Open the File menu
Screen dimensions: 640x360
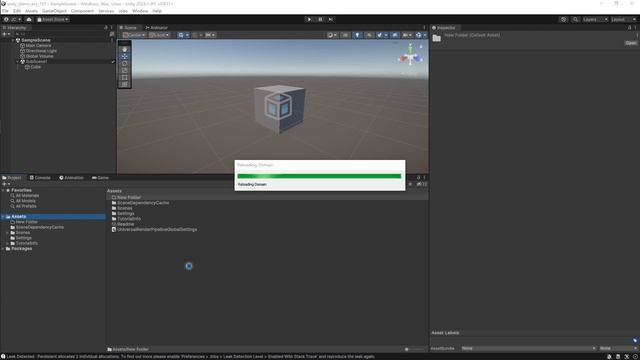tap(5, 11)
